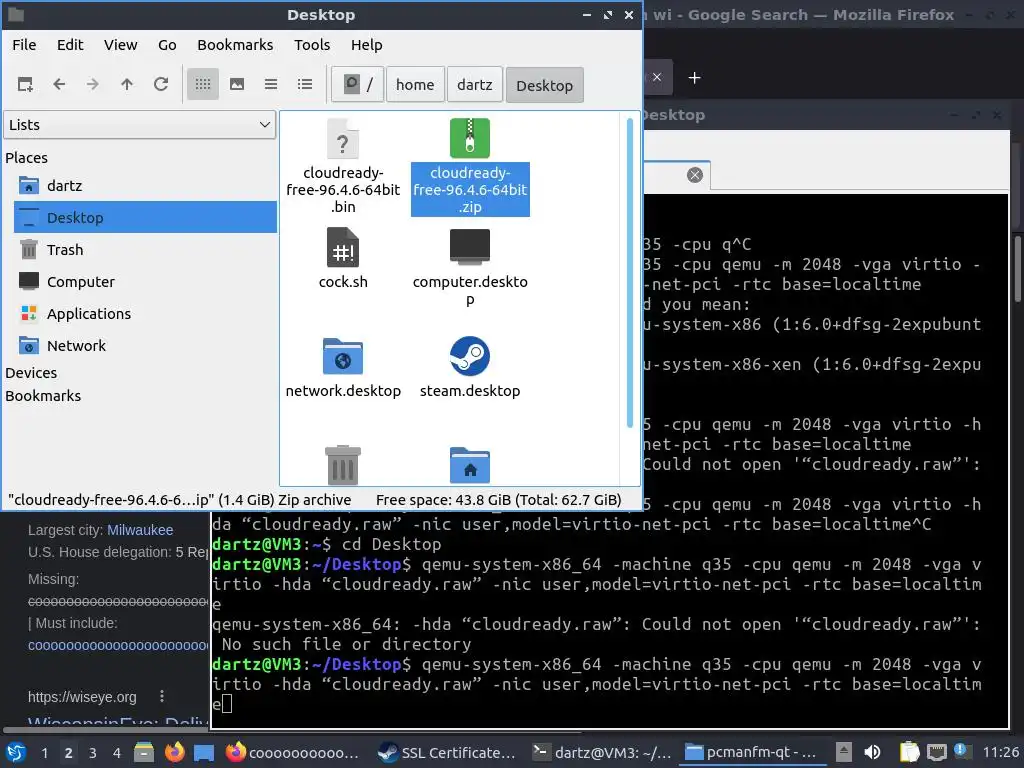
Task: Launch Firefox from taskbar quick launch icon
Action: [x=174, y=753]
